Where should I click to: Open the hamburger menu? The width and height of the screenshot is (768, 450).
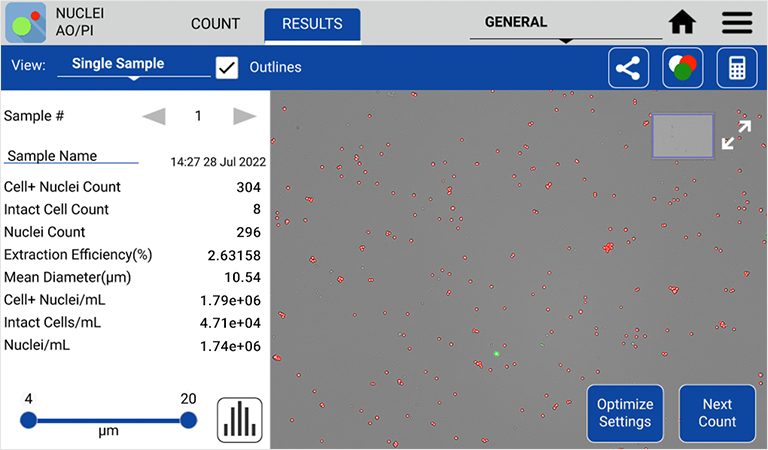pos(737,22)
